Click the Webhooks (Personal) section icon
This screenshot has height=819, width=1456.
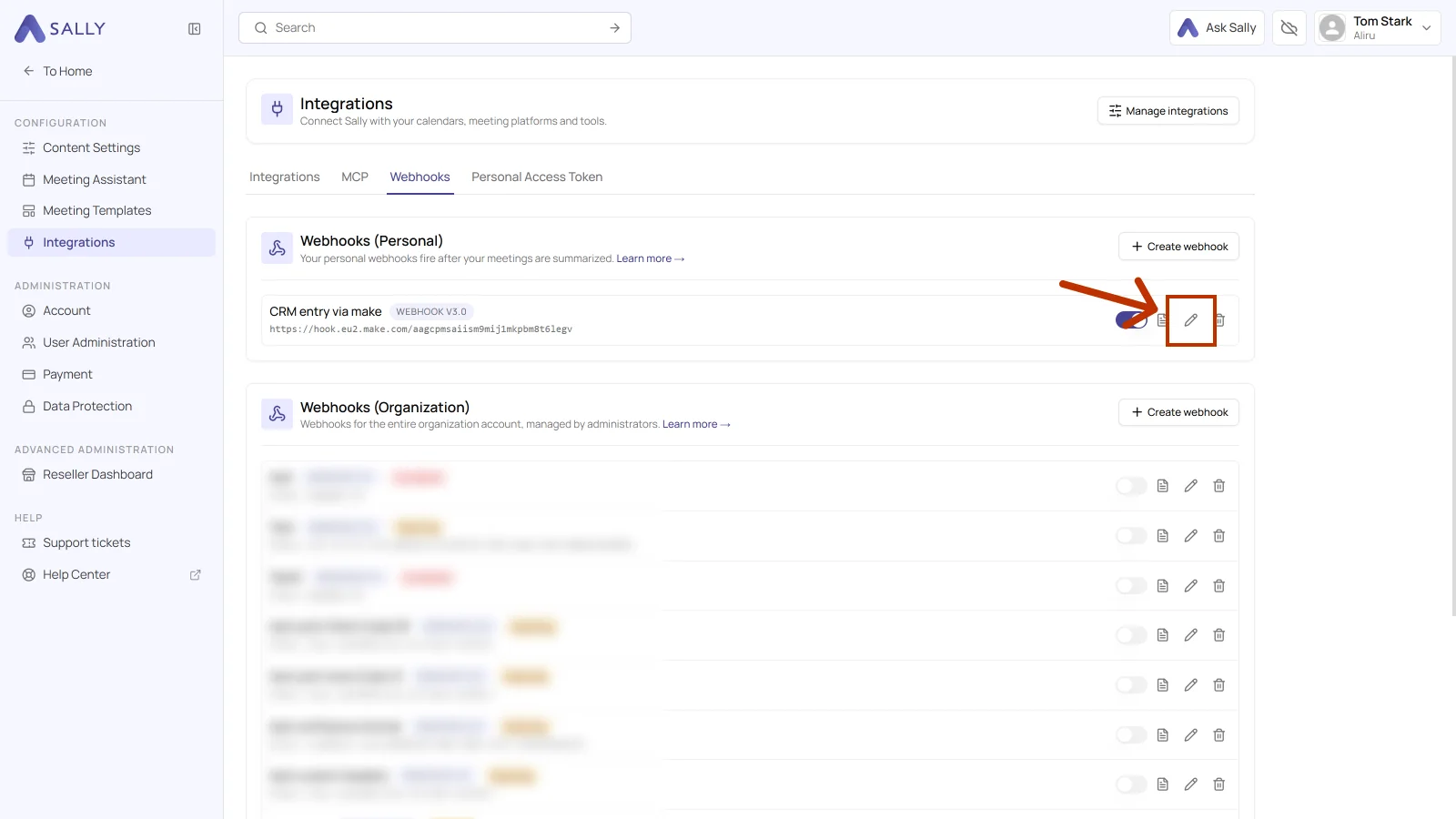click(278, 248)
